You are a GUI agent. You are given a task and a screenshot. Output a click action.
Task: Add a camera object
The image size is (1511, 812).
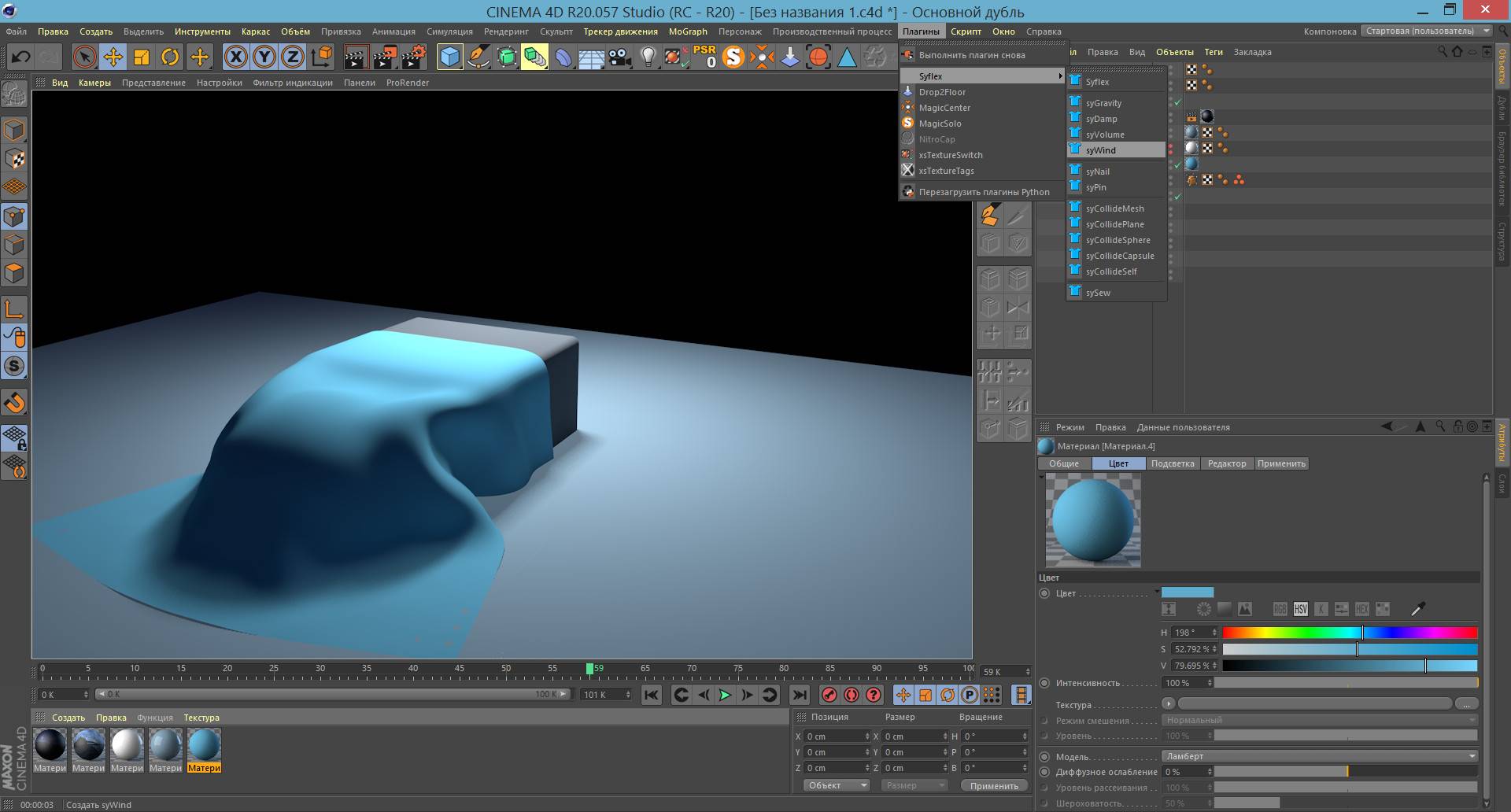[x=620, y=57]
